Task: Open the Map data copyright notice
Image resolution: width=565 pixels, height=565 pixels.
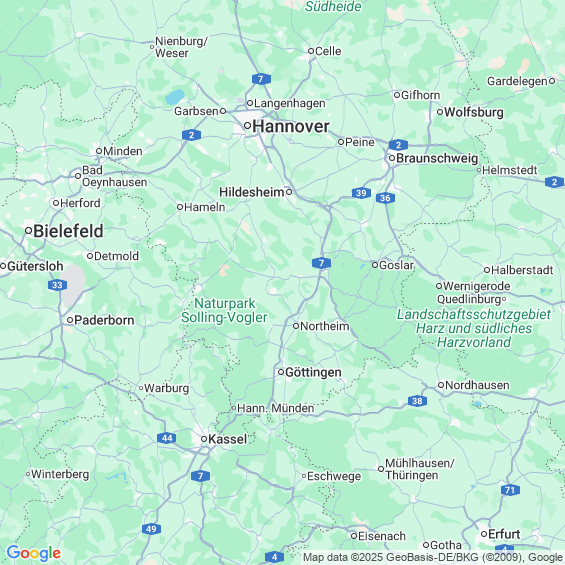Action: (x=433, y=558)
